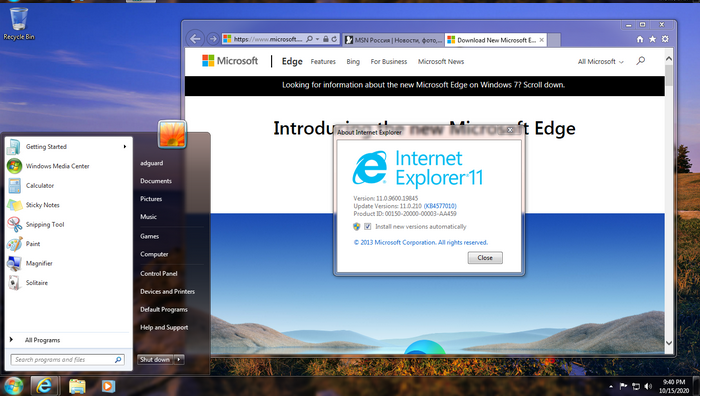The image size is (701, 397).
Task: Click the Shut down button
Action: 155,359
